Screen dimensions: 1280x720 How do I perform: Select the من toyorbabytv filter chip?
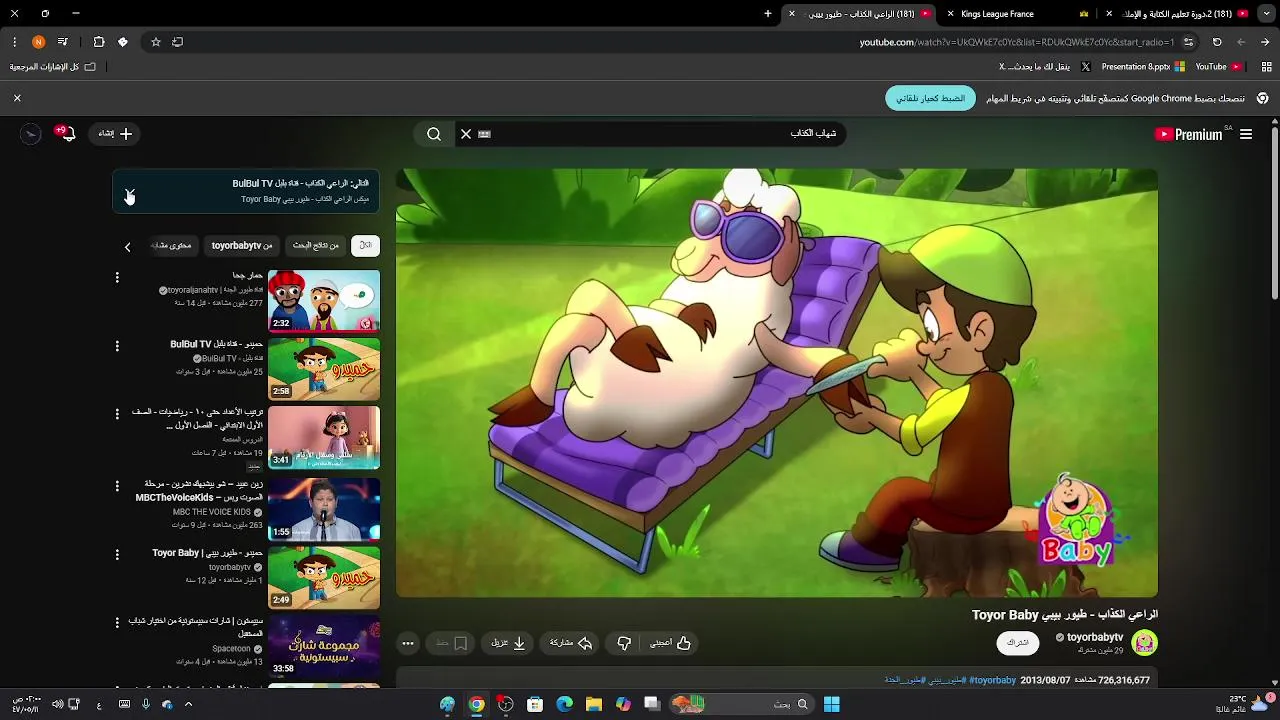coord(242,245)
